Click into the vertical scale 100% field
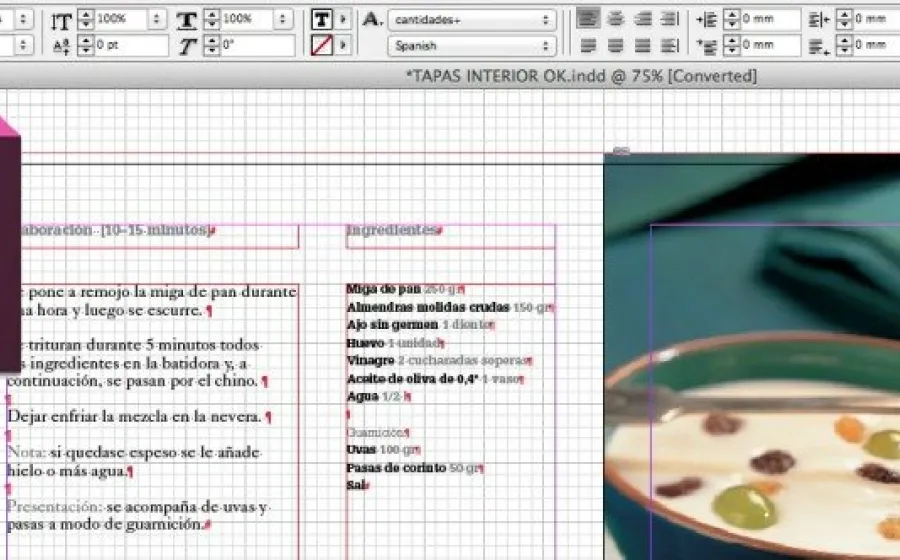 (121, 20)
